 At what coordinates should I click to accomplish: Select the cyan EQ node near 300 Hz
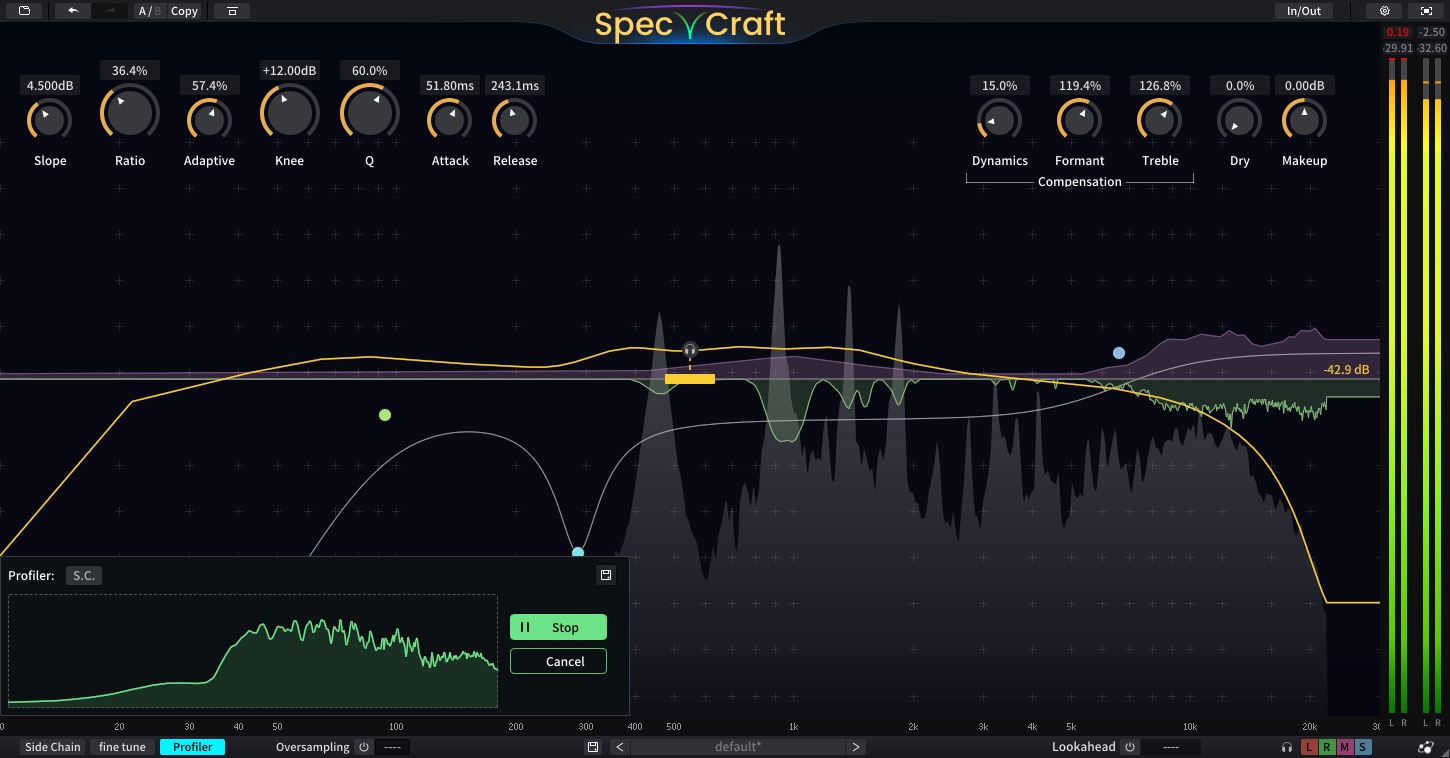(x=578, y=552)
